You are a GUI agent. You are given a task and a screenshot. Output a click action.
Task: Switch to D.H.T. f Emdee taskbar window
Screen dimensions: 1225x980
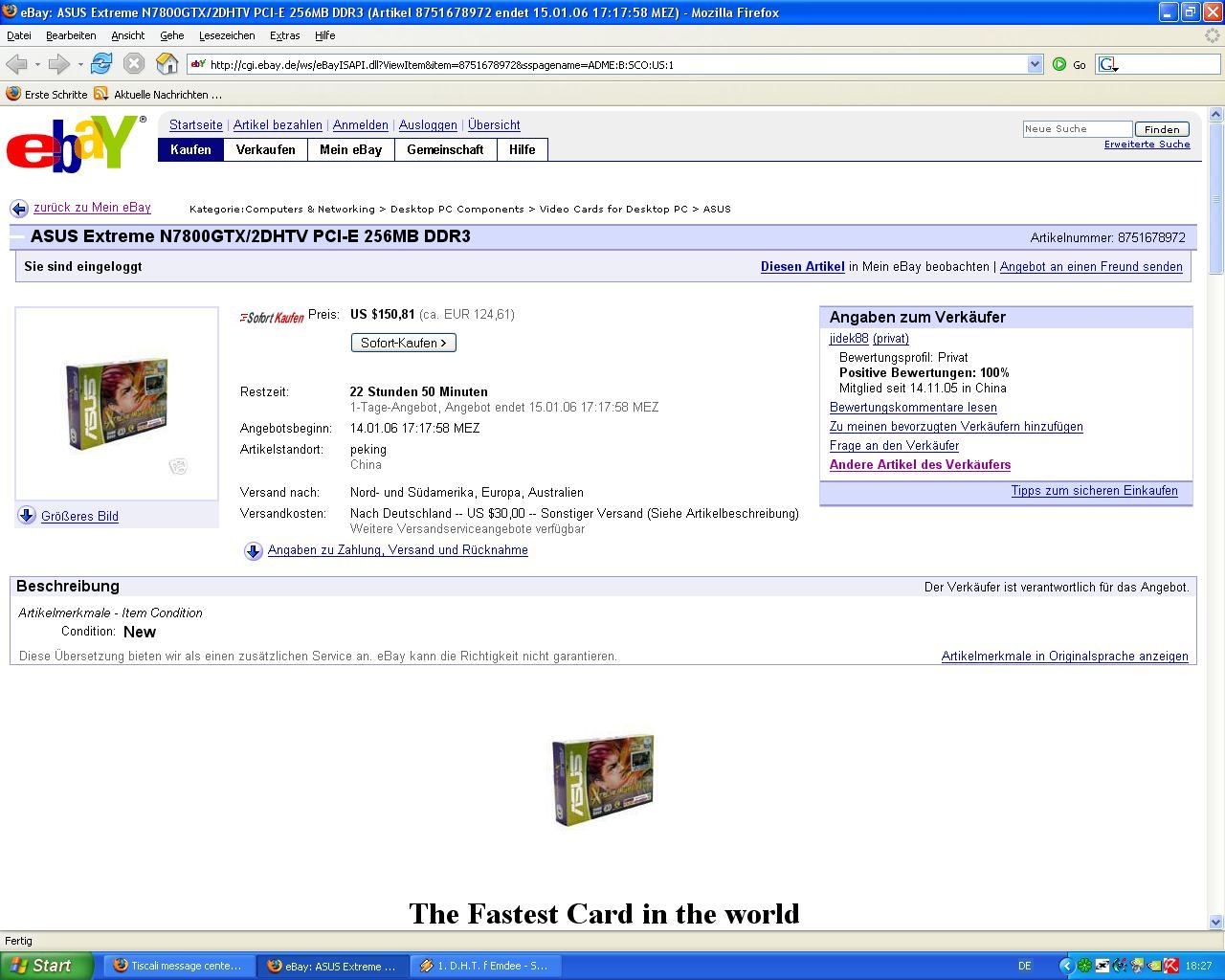click(x=486, y=966)
